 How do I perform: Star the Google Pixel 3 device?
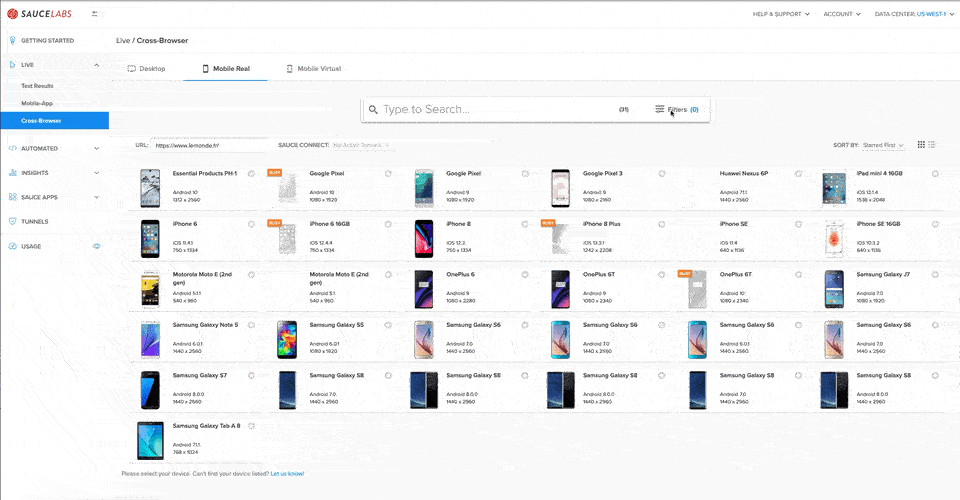point(661,174)
